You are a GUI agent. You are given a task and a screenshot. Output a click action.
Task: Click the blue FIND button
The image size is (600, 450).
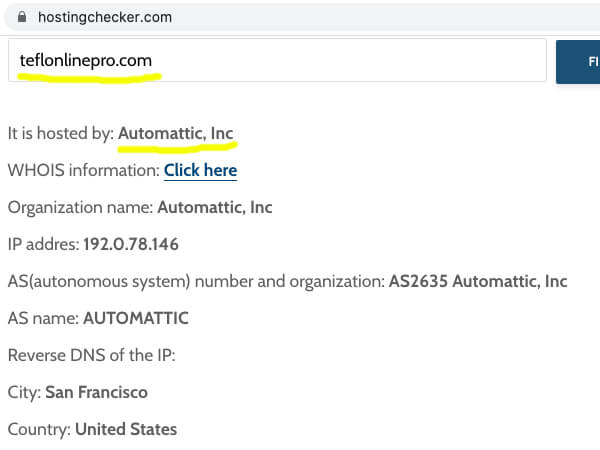578,62
